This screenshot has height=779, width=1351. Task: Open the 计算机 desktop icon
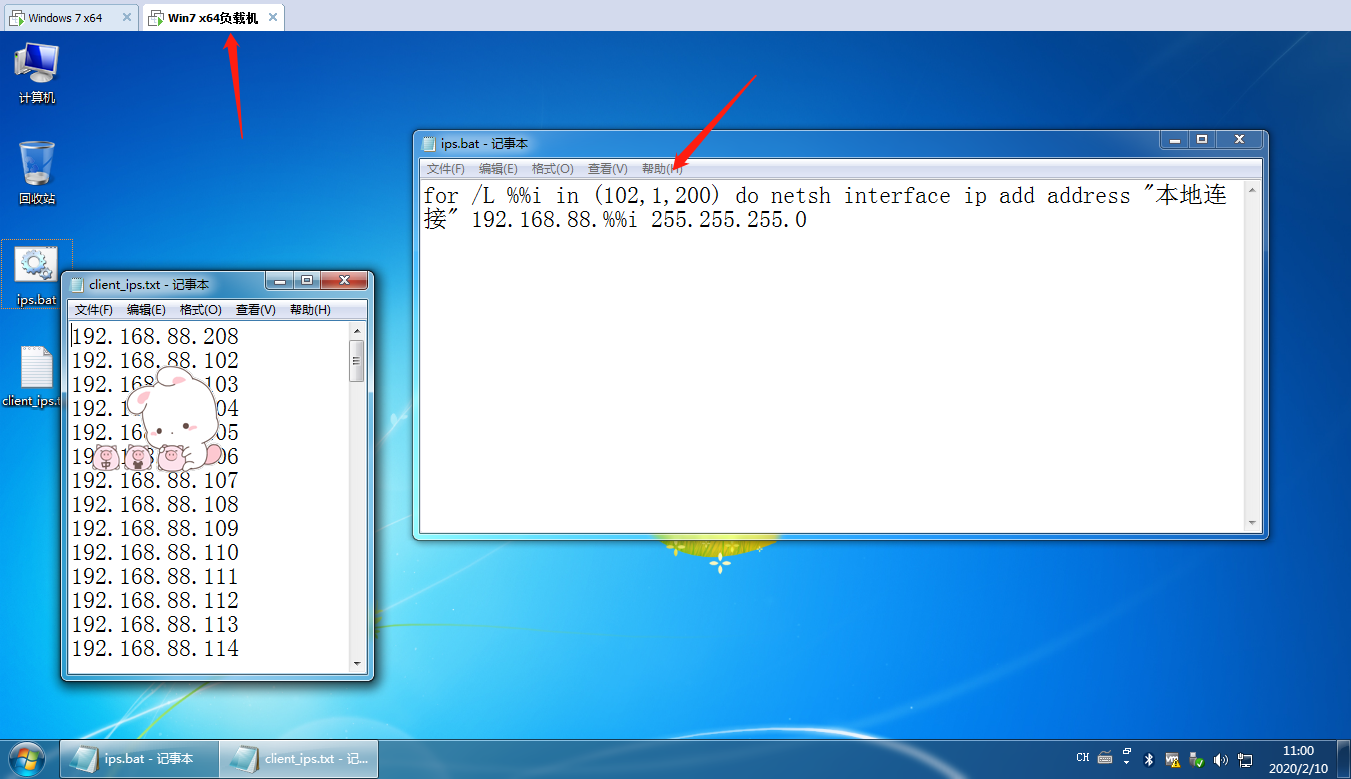coord(37,73)
